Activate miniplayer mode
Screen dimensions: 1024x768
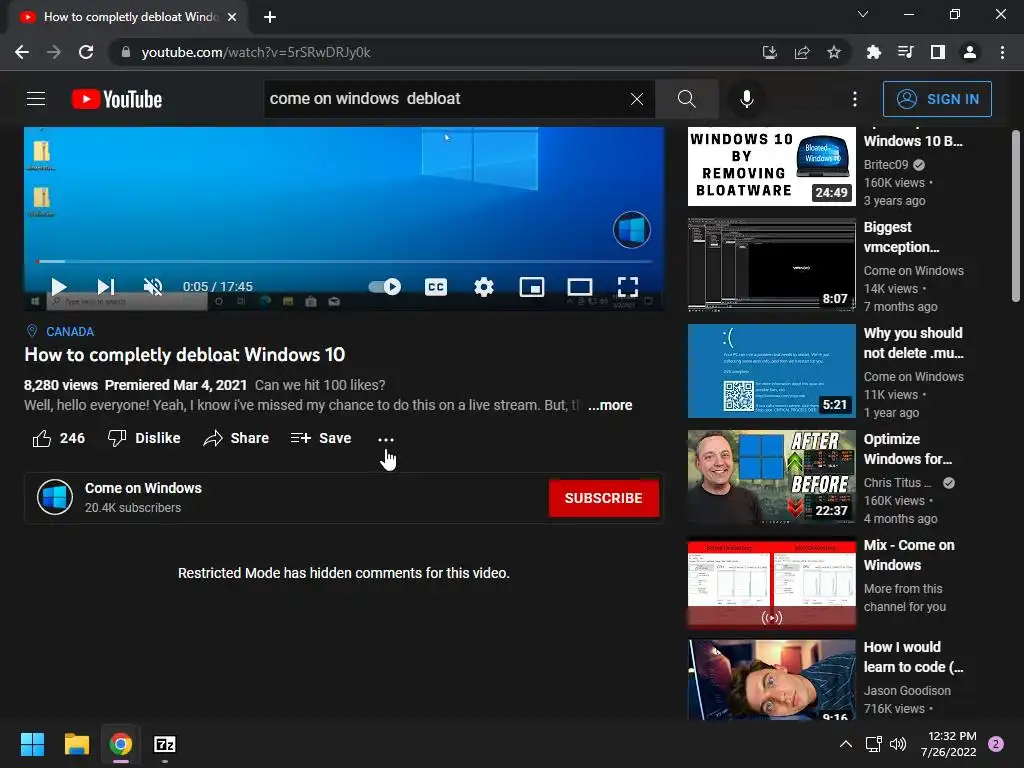pyautogui.click(x=532, y=287)
